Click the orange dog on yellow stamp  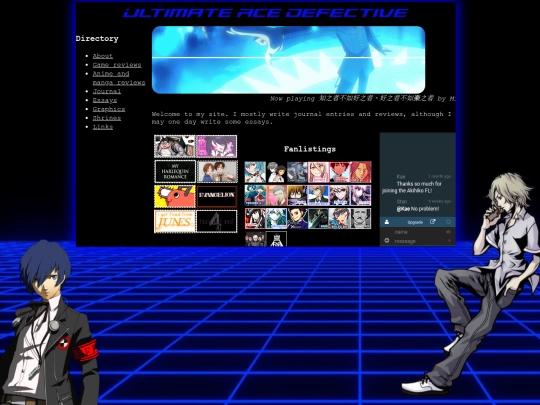pyautogui.click(x=175, y=197)
